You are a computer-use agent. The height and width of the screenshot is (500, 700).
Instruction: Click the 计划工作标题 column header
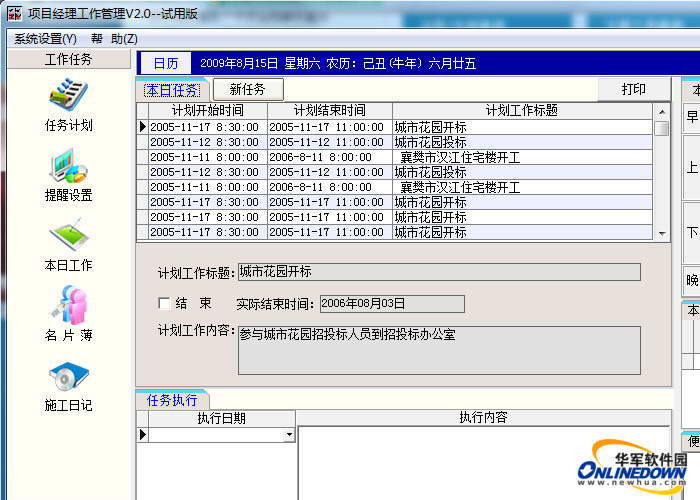(x=522, y=111)
